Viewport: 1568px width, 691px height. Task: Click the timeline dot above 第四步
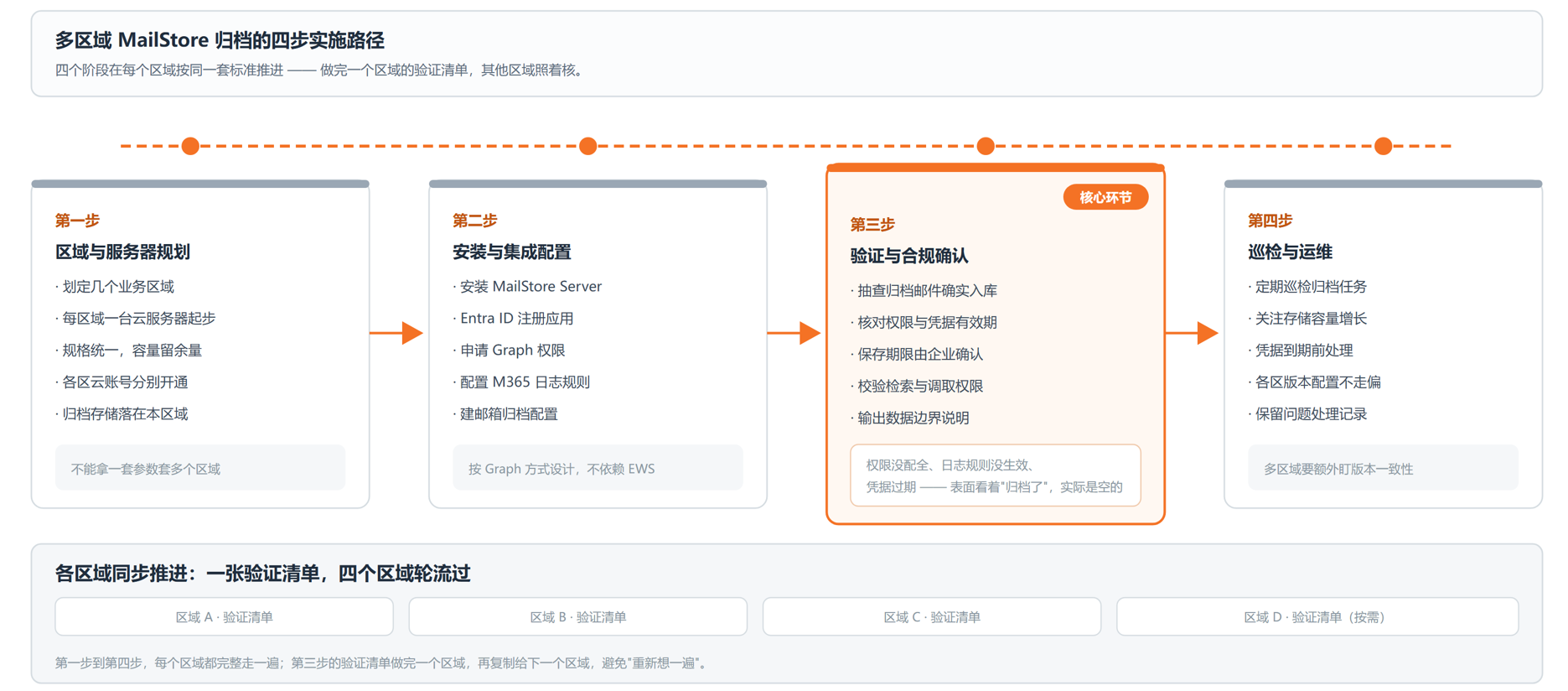click(x=1384, y=146)
